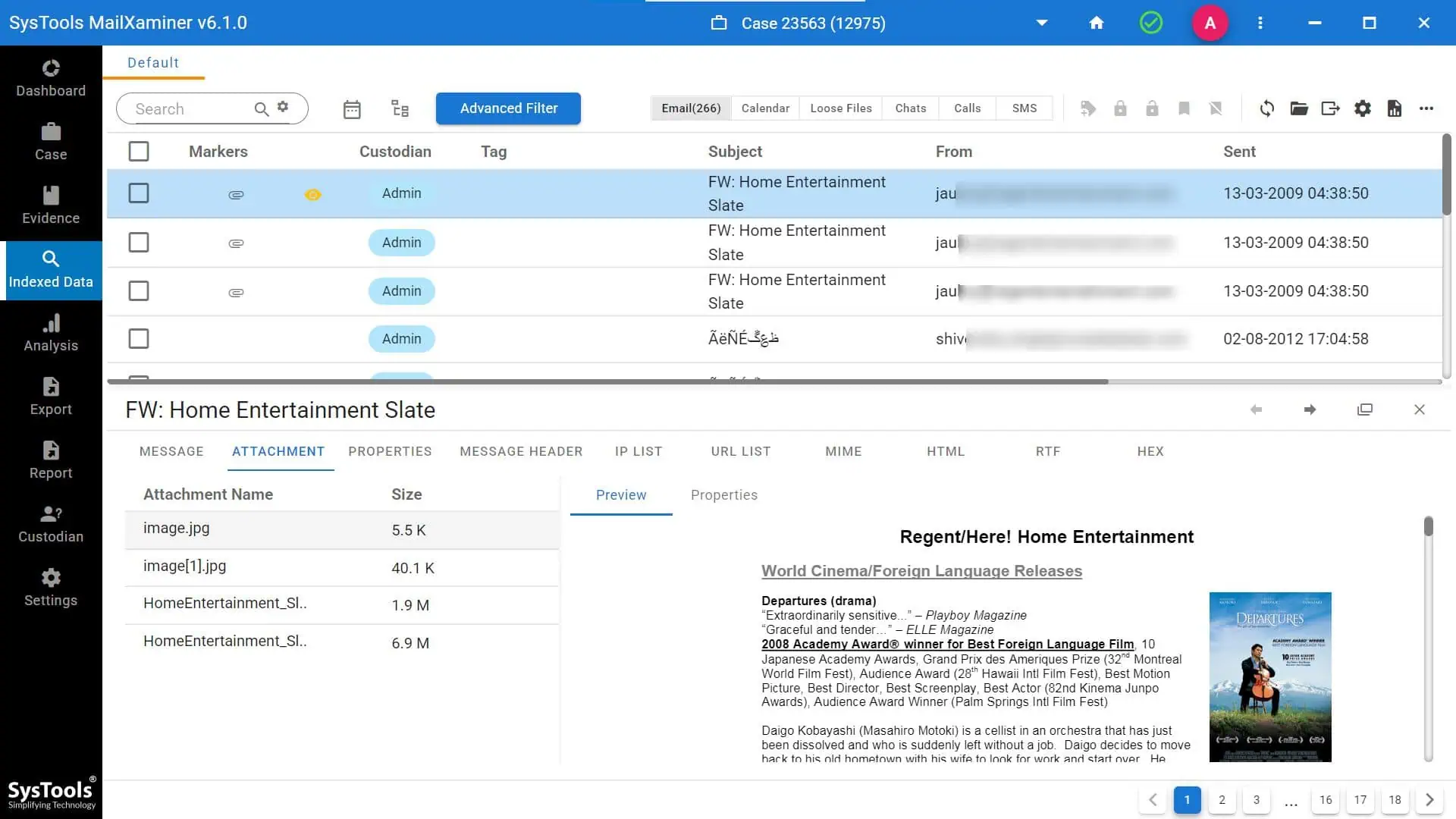Image resolution: width=1456 pixels, height=819 pixels.
Task: Open the horizontal more options menu in toolbar
Action: click(x=1426, y=108)
